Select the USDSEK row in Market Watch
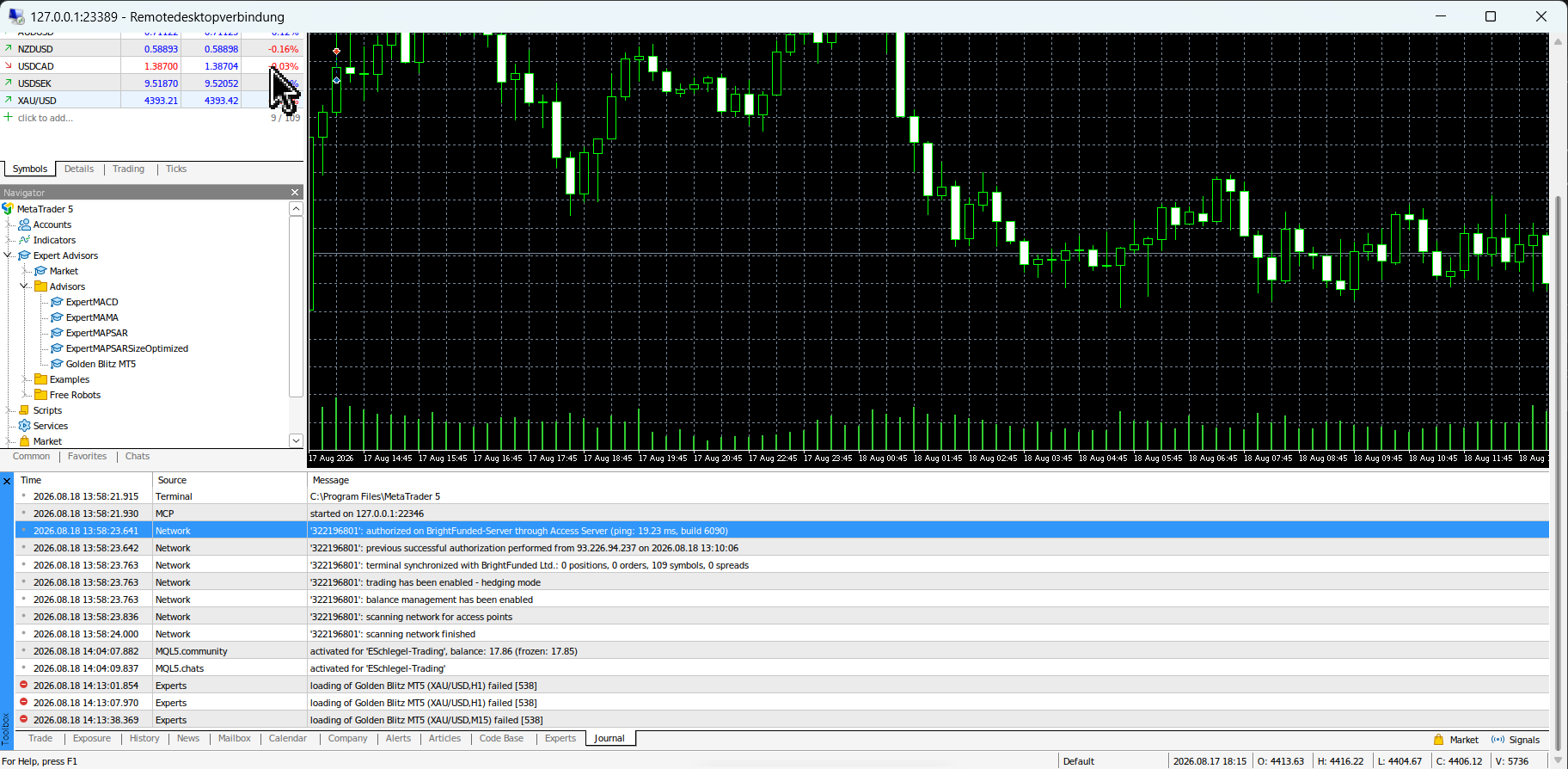This screenshot has height=769, width=1568. click(x=152, y=83)
